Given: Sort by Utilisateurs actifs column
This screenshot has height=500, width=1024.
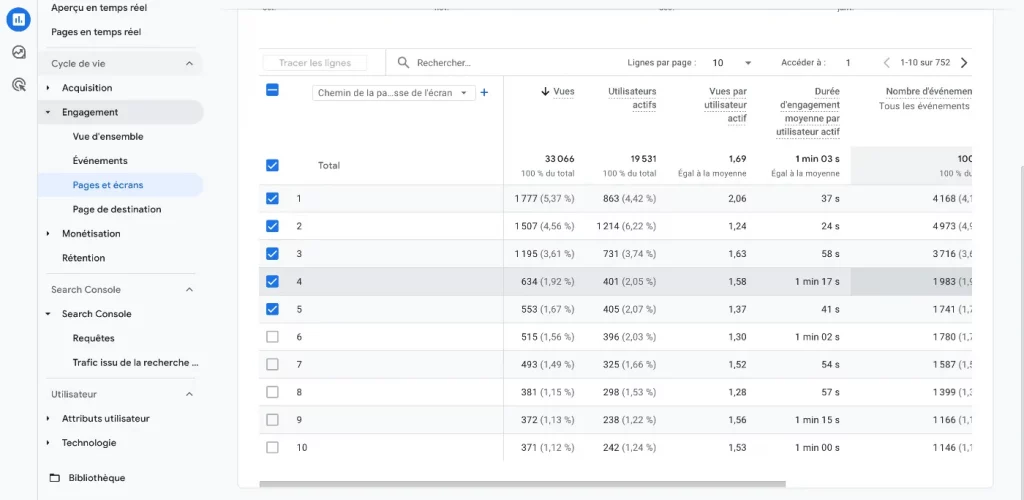Looking at the screenshot, I should tap(632, 97).
